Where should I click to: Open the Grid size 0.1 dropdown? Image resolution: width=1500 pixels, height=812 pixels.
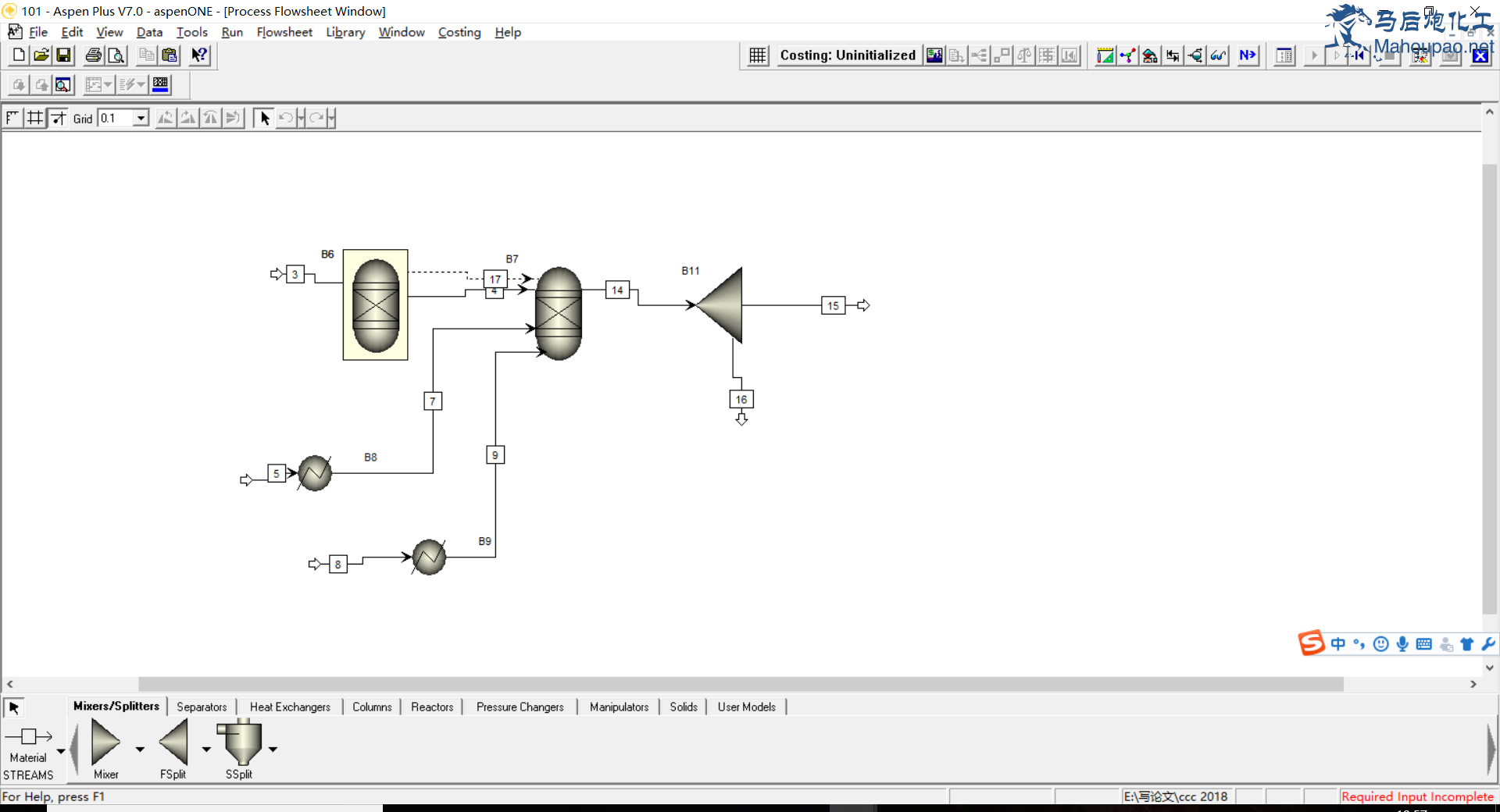click(141, 118)
